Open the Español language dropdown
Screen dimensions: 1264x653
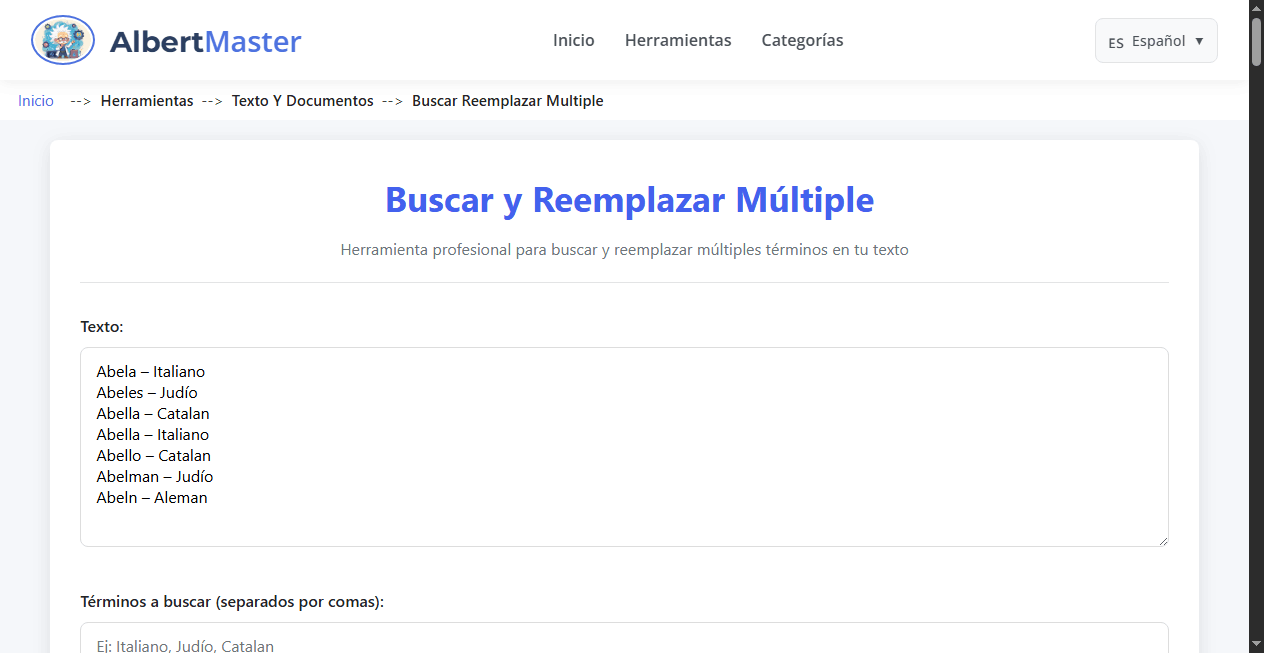click(x=1156, y=41)
